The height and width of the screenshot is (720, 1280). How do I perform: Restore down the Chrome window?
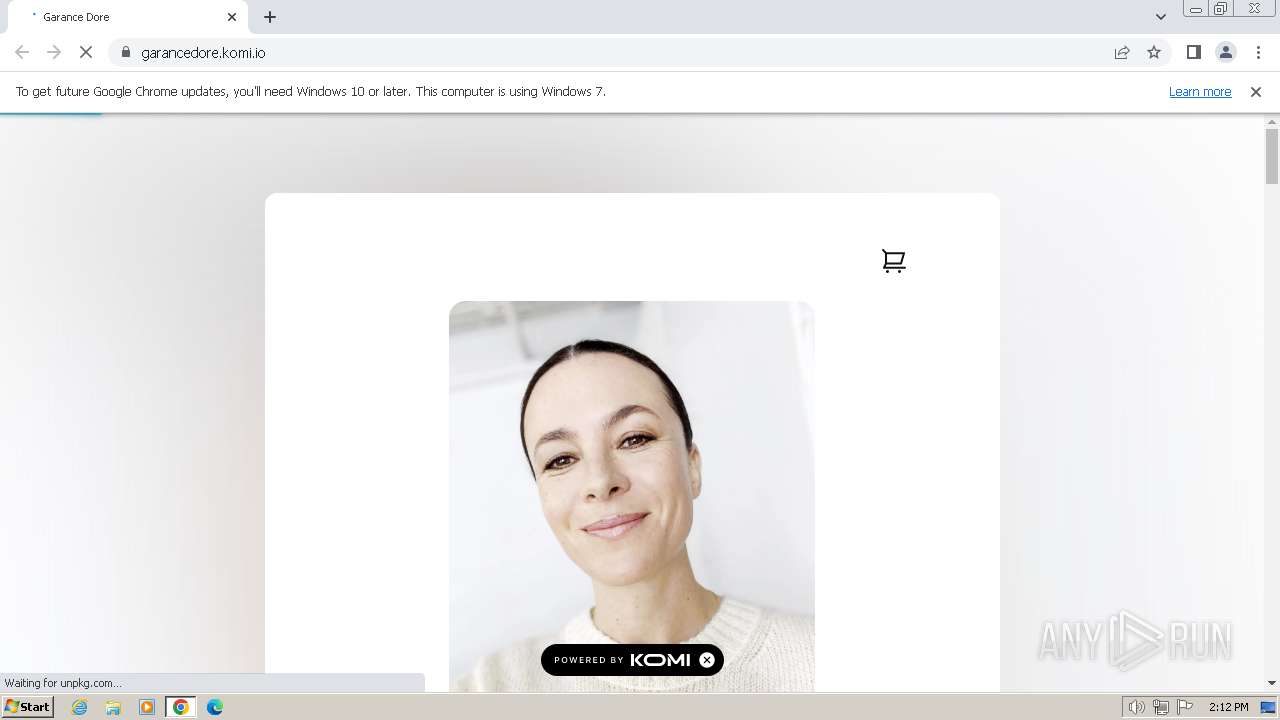(1221, 9)
